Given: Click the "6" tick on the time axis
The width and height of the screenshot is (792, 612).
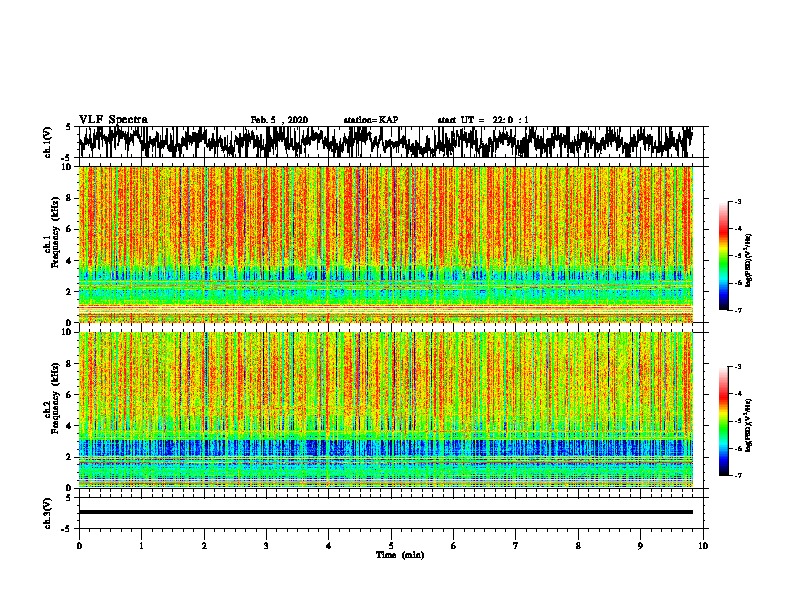Looking at the screenshot, I should pyautogui.click(x=454, y=546).
